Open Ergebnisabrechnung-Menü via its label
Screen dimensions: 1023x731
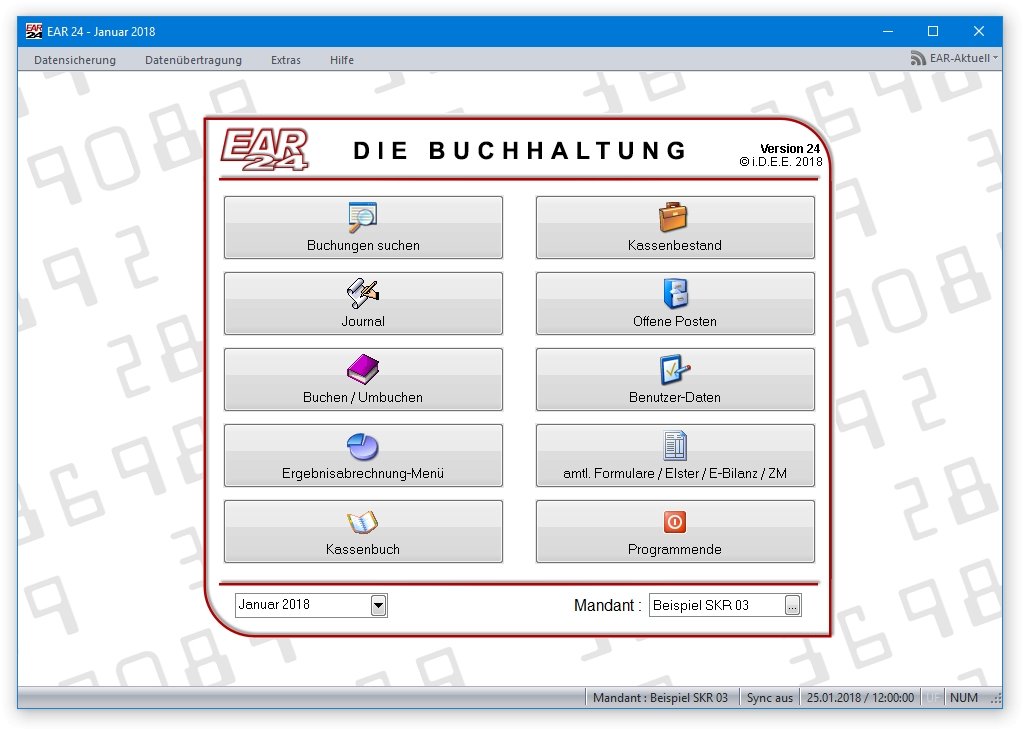click(363, 473)
